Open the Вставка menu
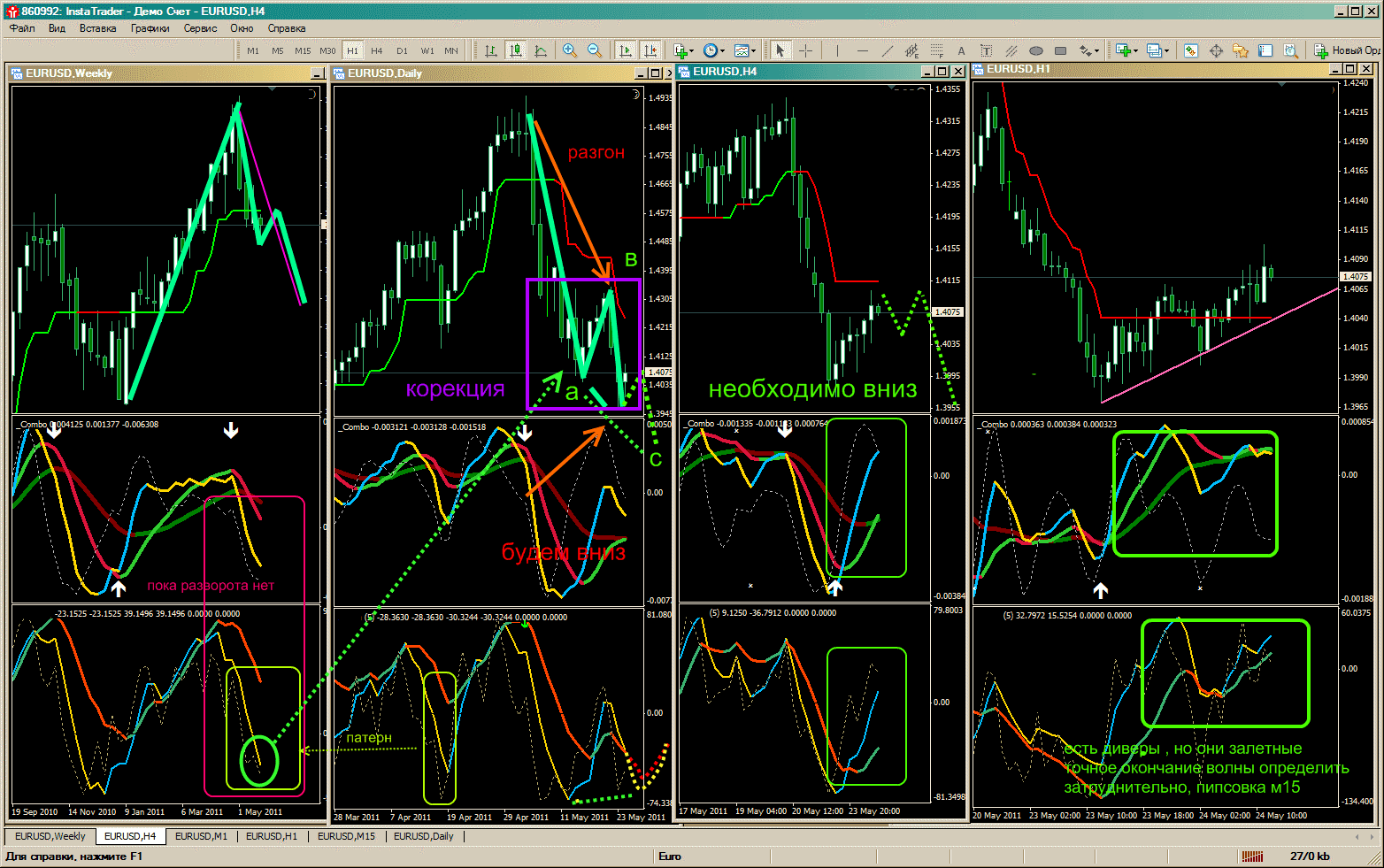This screenshot has height=868, width=1384. 97,28
